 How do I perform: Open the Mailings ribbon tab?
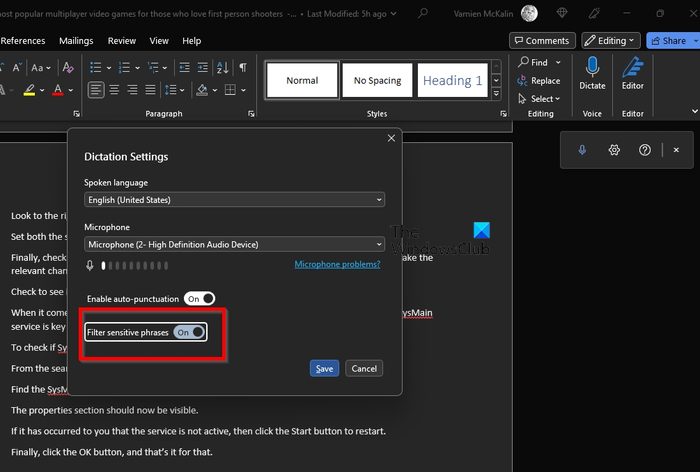[75, 41]
